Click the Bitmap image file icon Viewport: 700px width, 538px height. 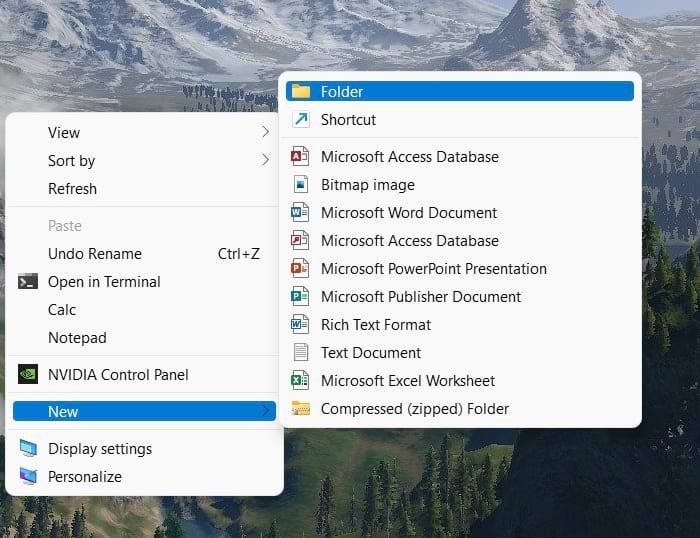click(x=300, y=185)
